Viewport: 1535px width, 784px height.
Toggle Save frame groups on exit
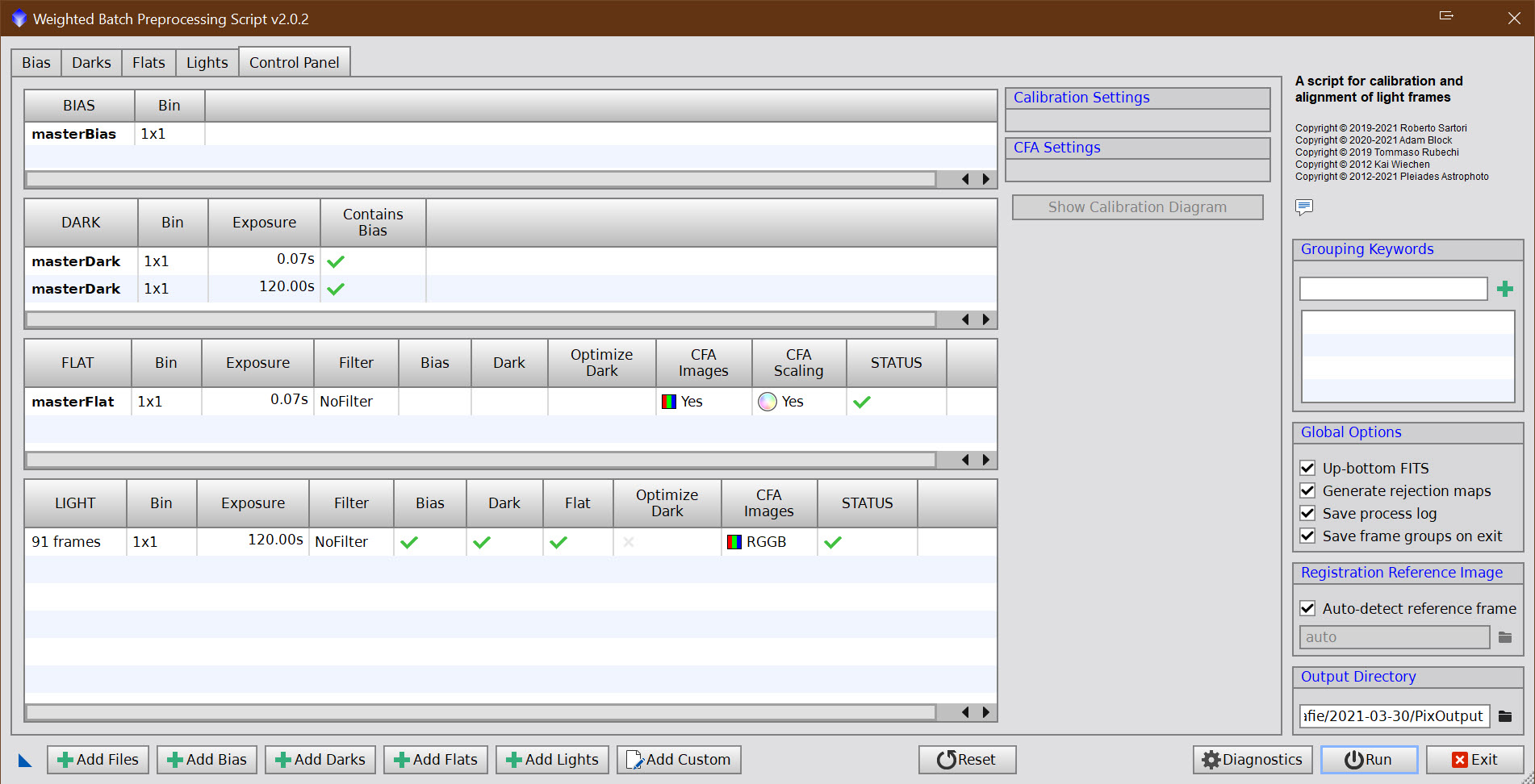1307,536
